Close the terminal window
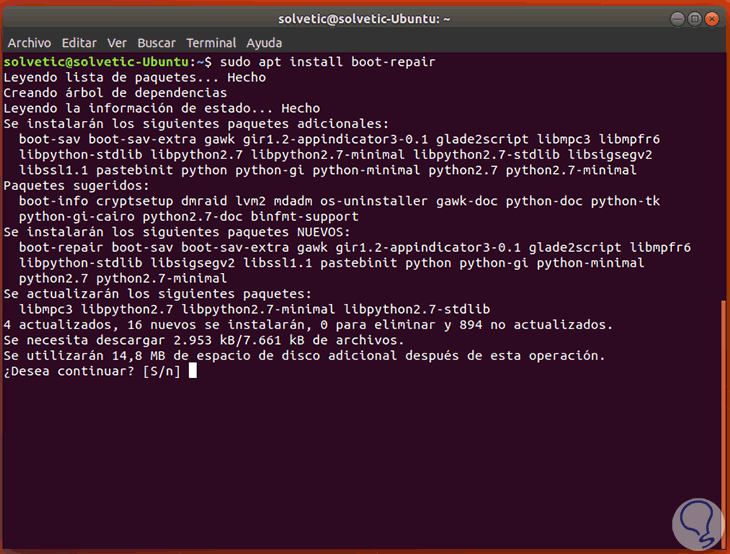The width and height of the screenshot is (730, 554). [x=712, y=19]
